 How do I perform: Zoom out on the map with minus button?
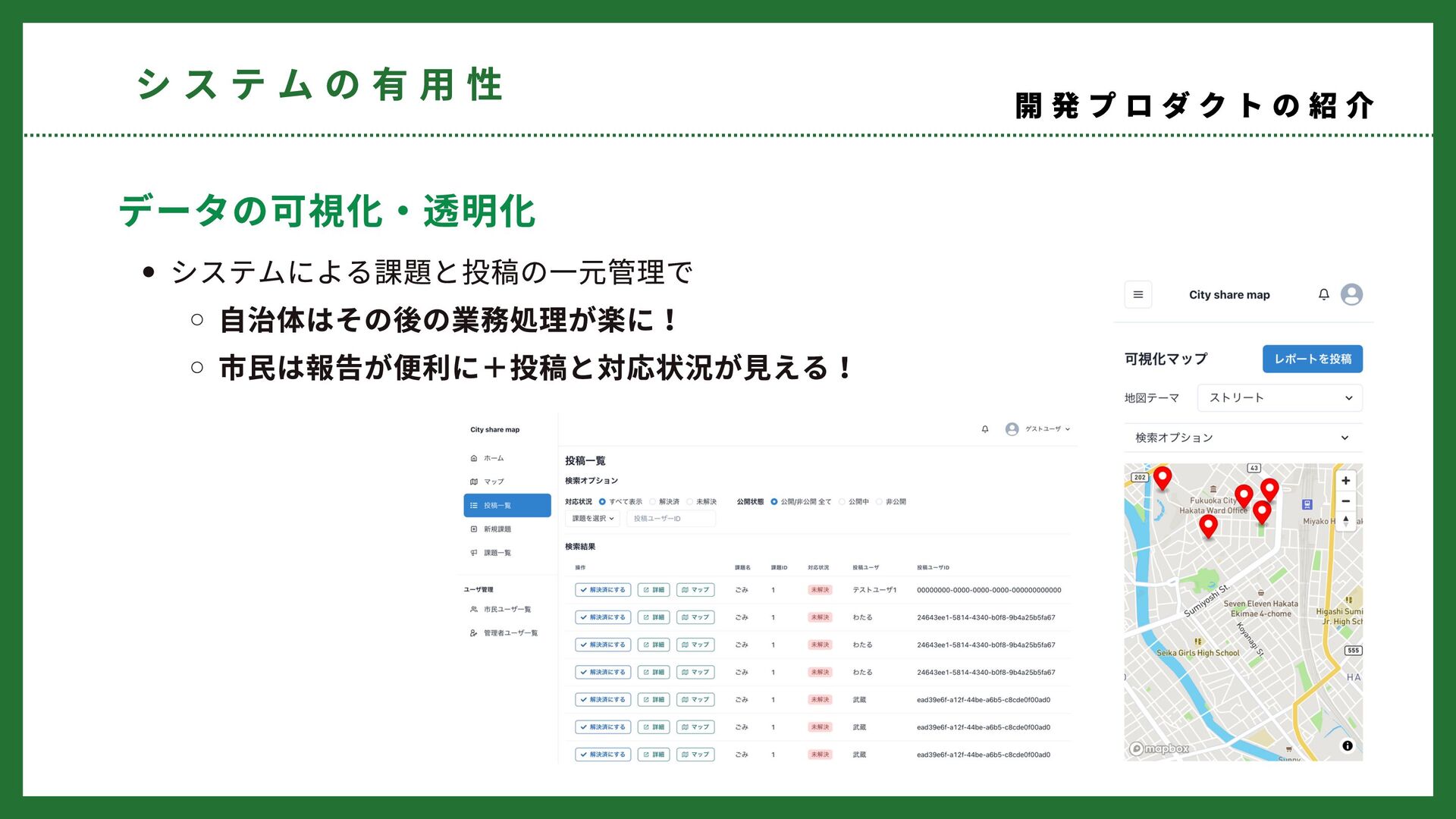(x=1345, y=501)
